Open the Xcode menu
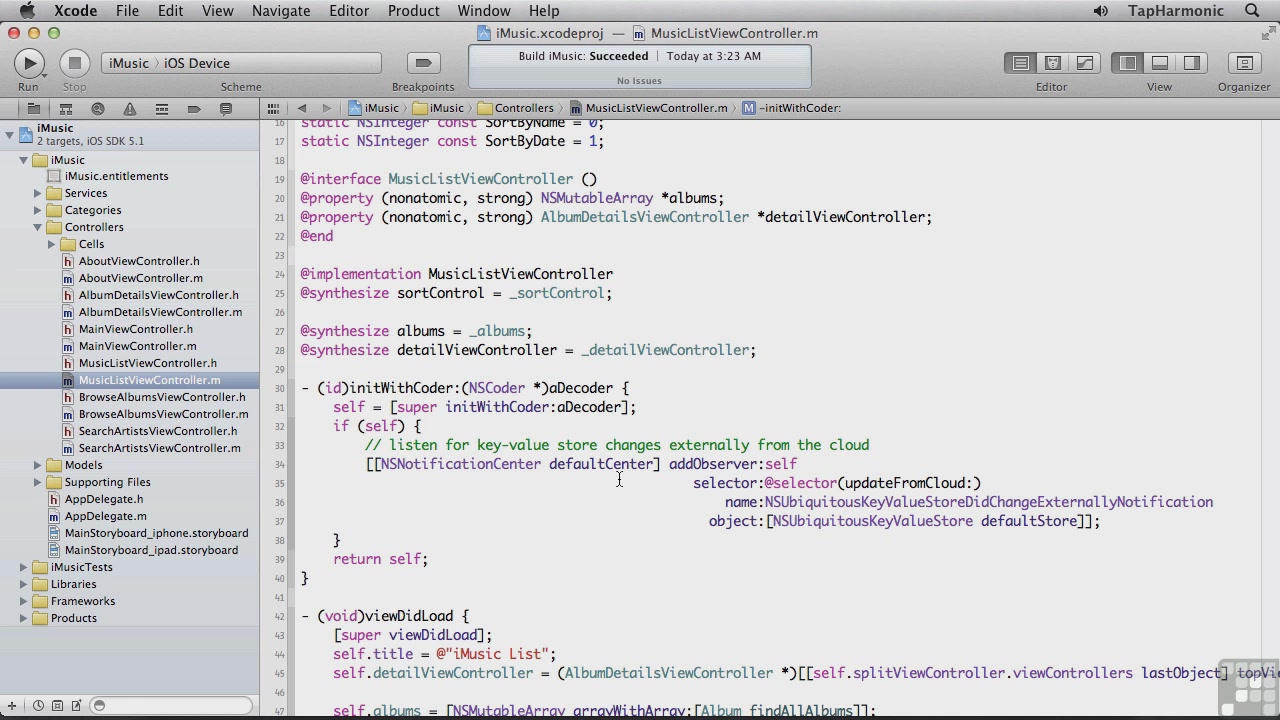The height and width of the screenshot is (720, 1280). 75,11
